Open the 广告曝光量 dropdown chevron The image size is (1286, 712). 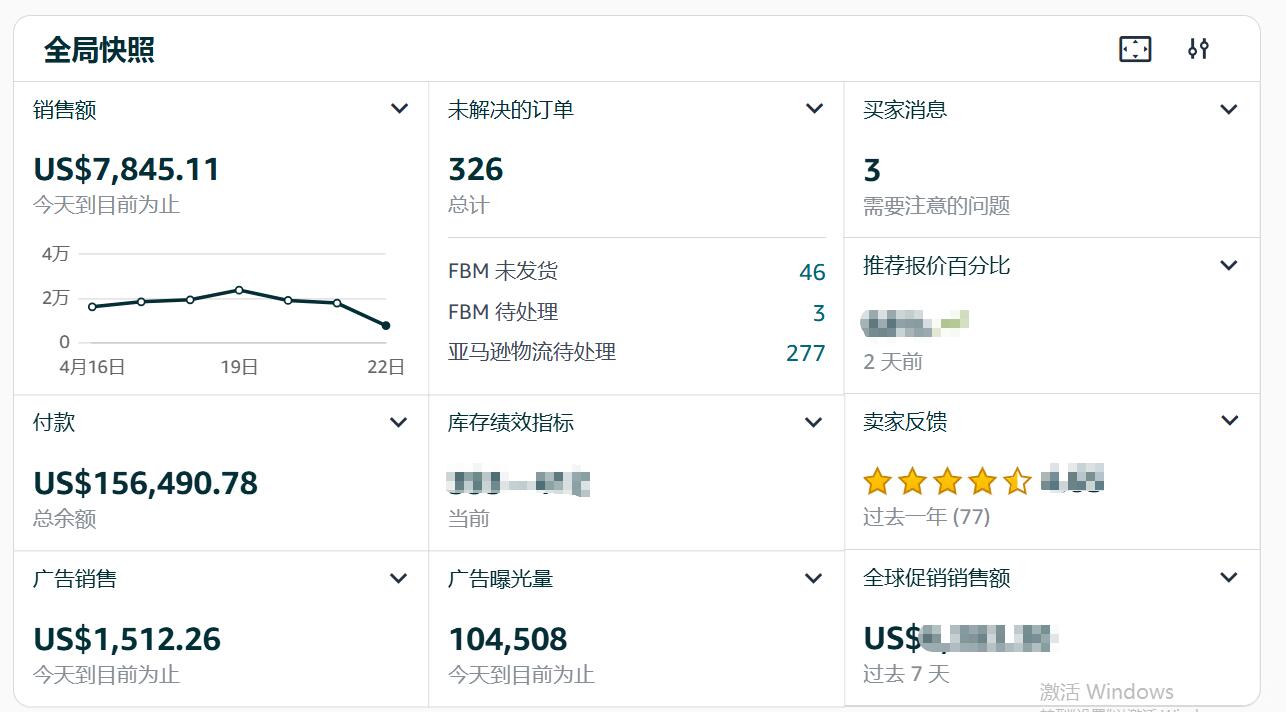813,578
